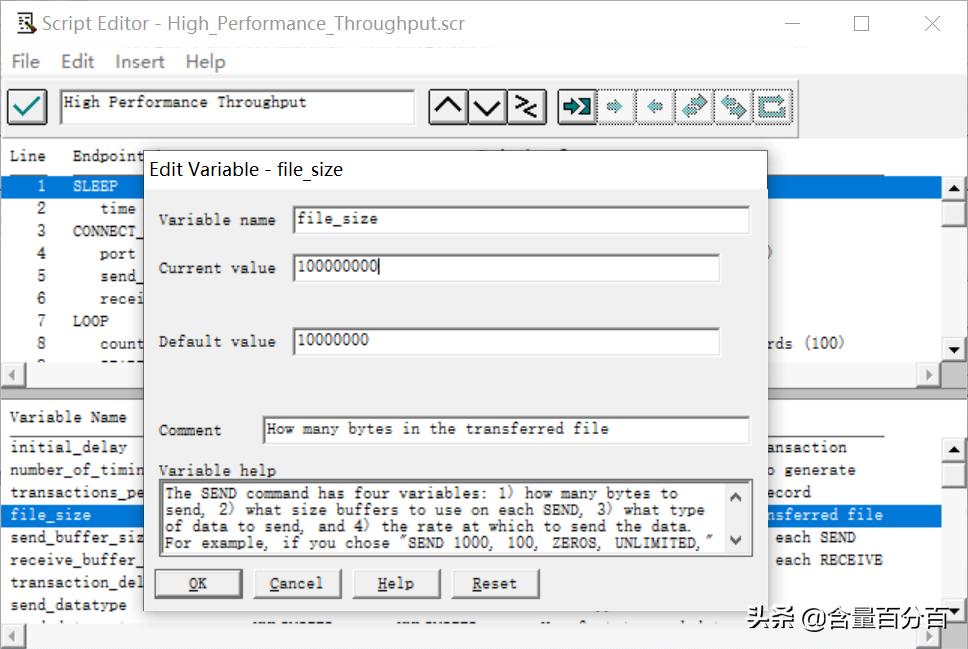Click script list horizontal scroll right arrow
This screenshot has height=649, width=968.
pos(929,375)
